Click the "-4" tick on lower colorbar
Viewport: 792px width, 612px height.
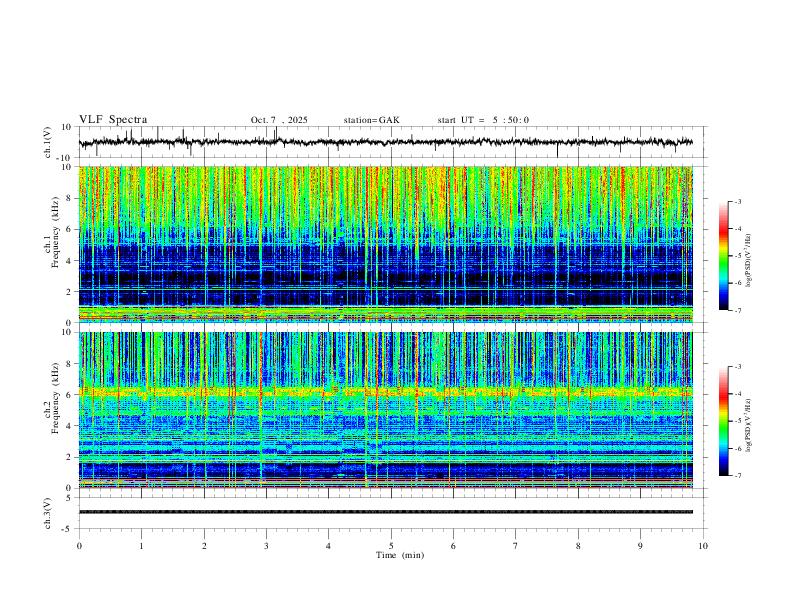click(737, 394)
